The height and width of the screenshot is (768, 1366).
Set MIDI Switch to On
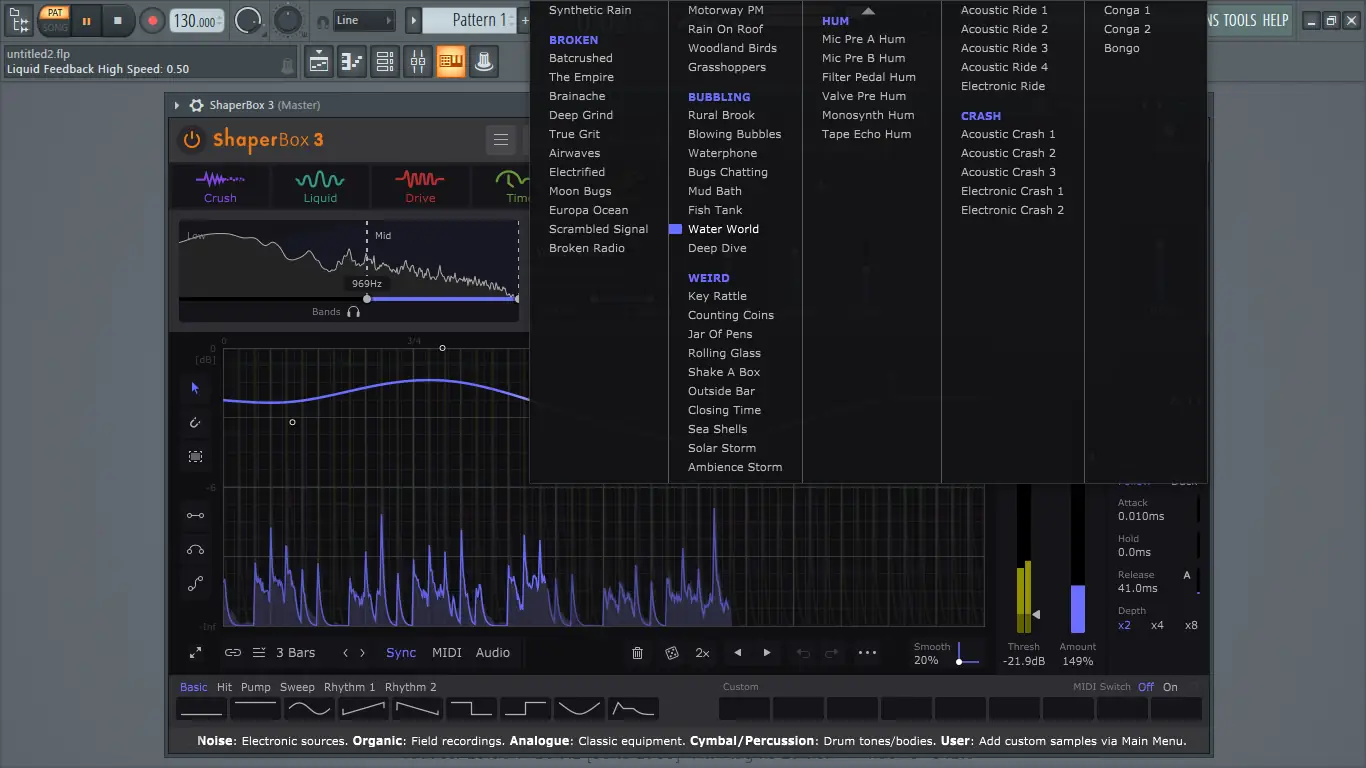(x=1170, y=687)
